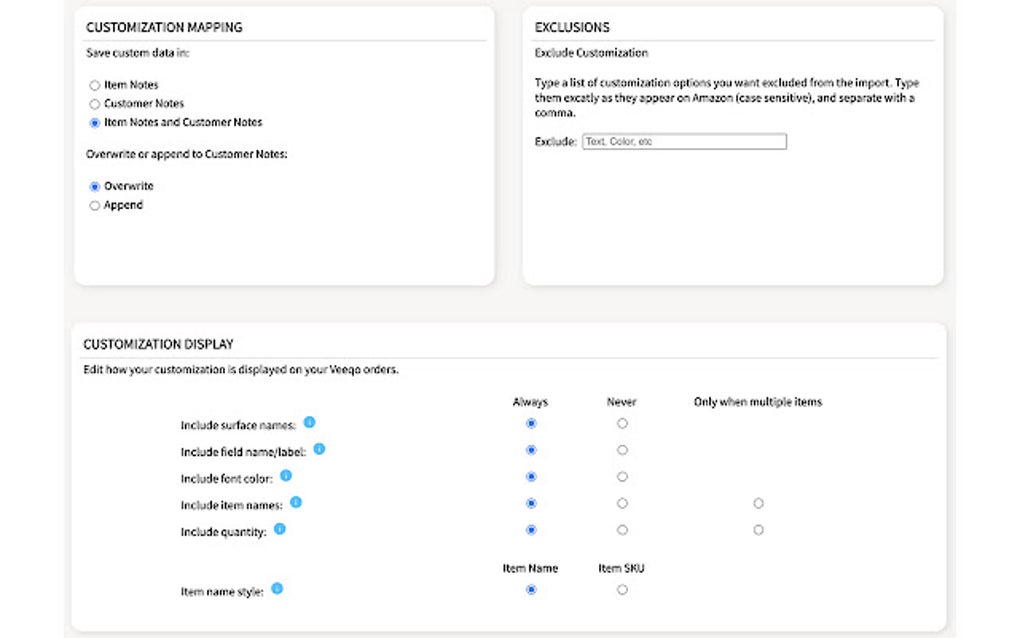Open info tooltip for Include item names

coord(296,502)
